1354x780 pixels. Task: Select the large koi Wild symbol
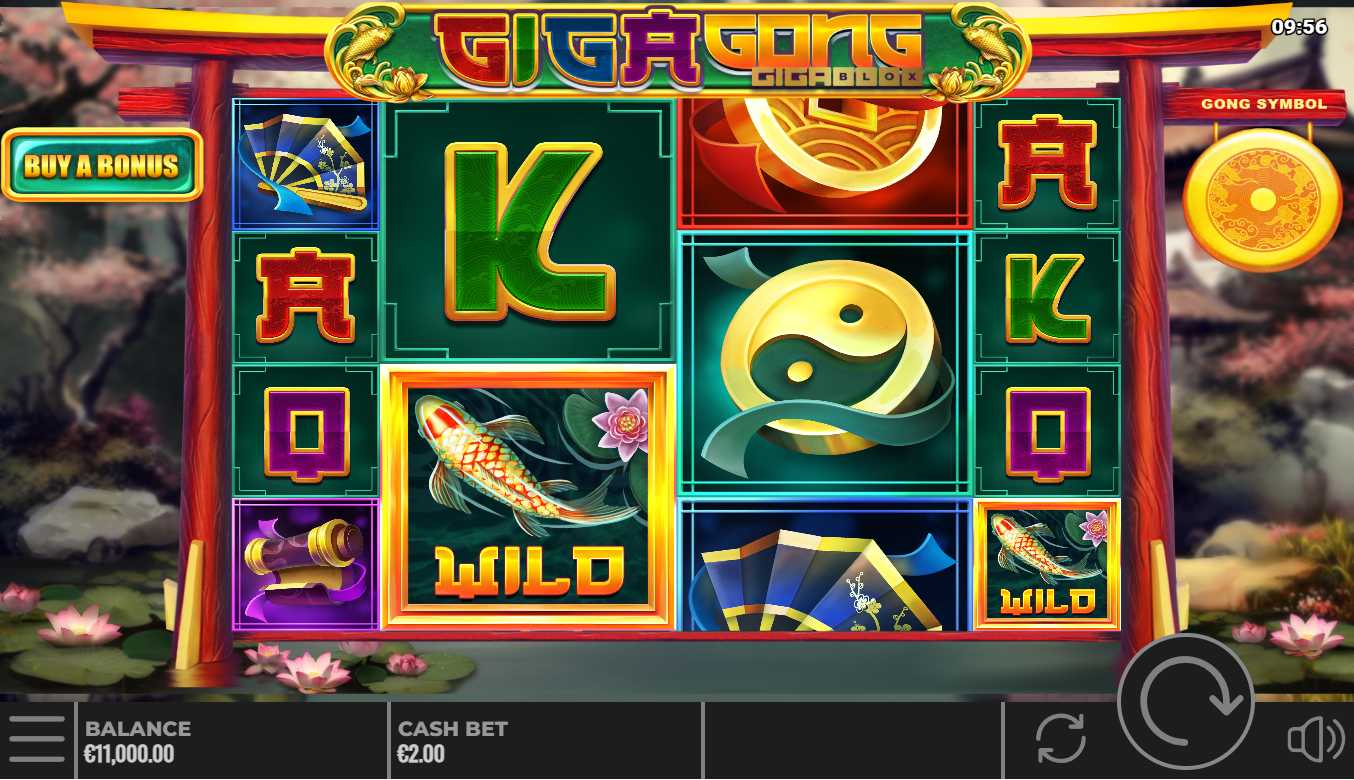528,497
